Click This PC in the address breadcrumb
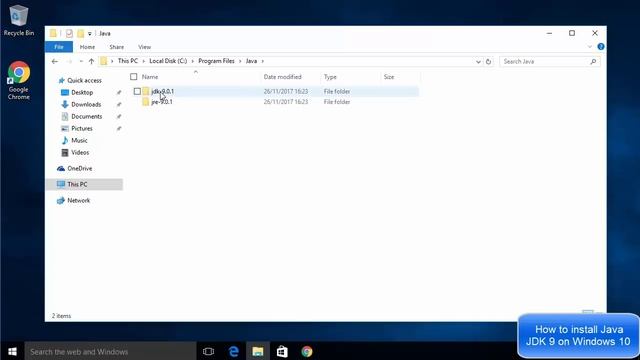 [x=128, y=61]
